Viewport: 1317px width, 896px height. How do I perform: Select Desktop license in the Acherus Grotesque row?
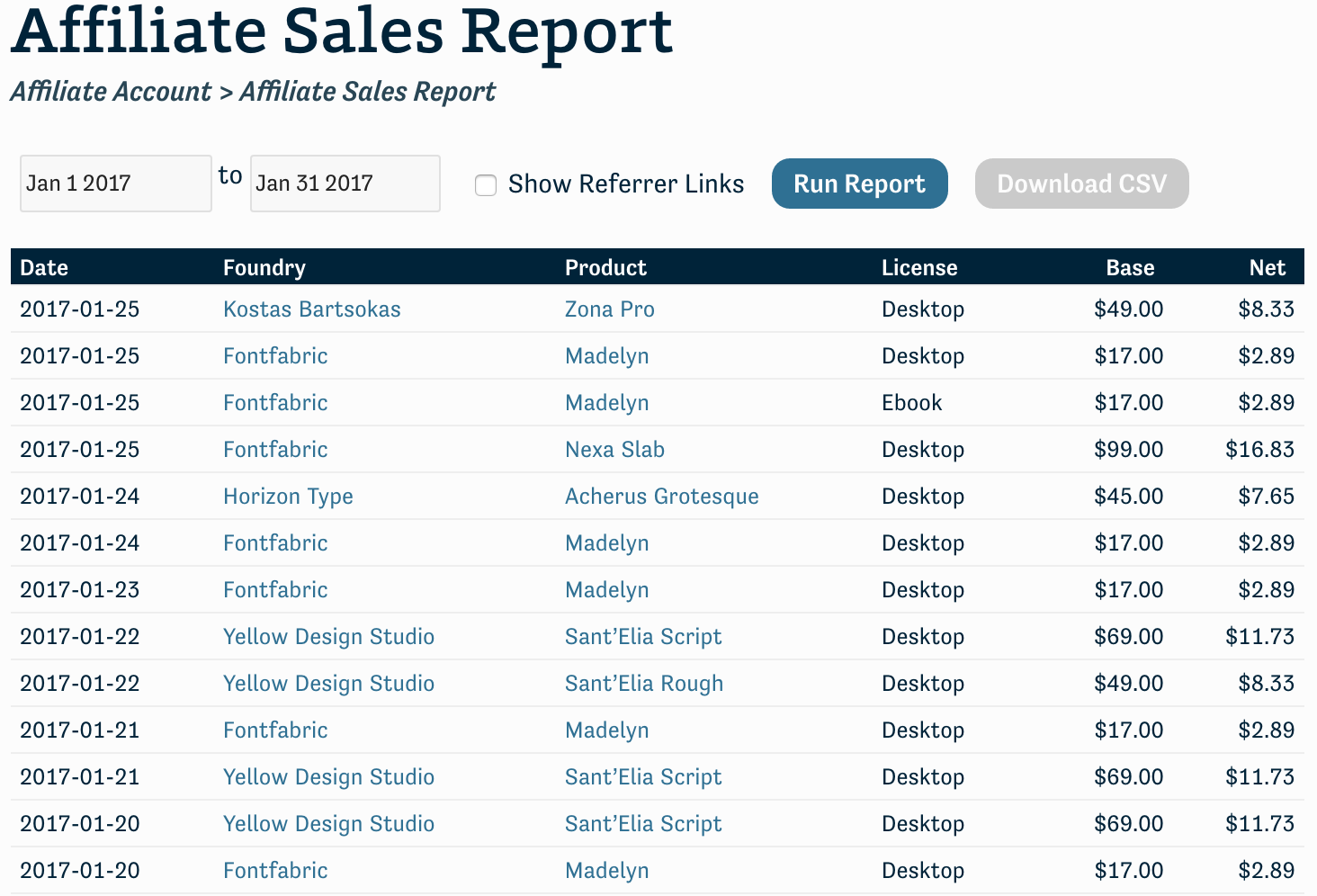click(923, 497)
